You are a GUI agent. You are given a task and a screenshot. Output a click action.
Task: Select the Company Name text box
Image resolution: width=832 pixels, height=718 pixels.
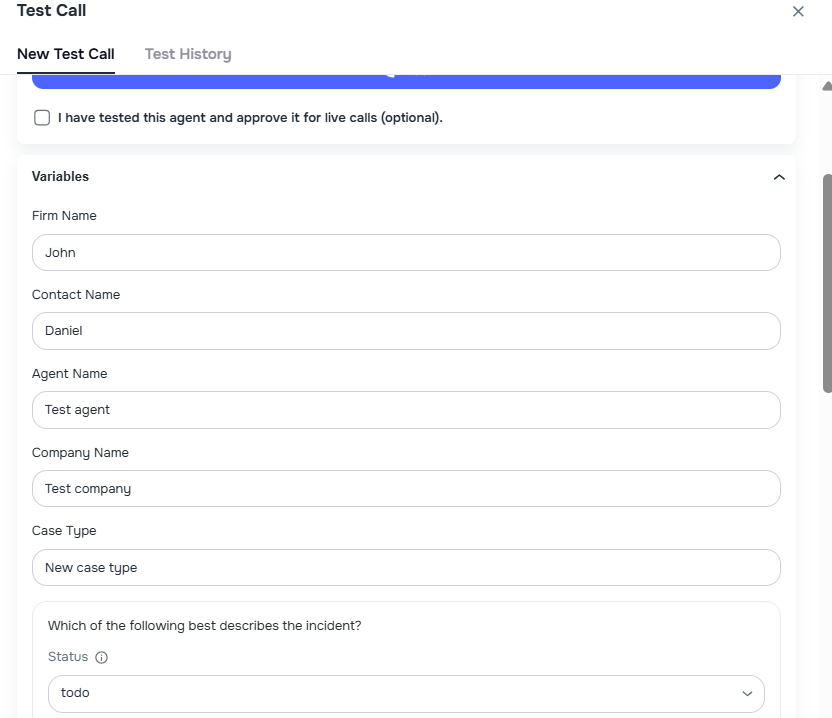pos(406,489)
